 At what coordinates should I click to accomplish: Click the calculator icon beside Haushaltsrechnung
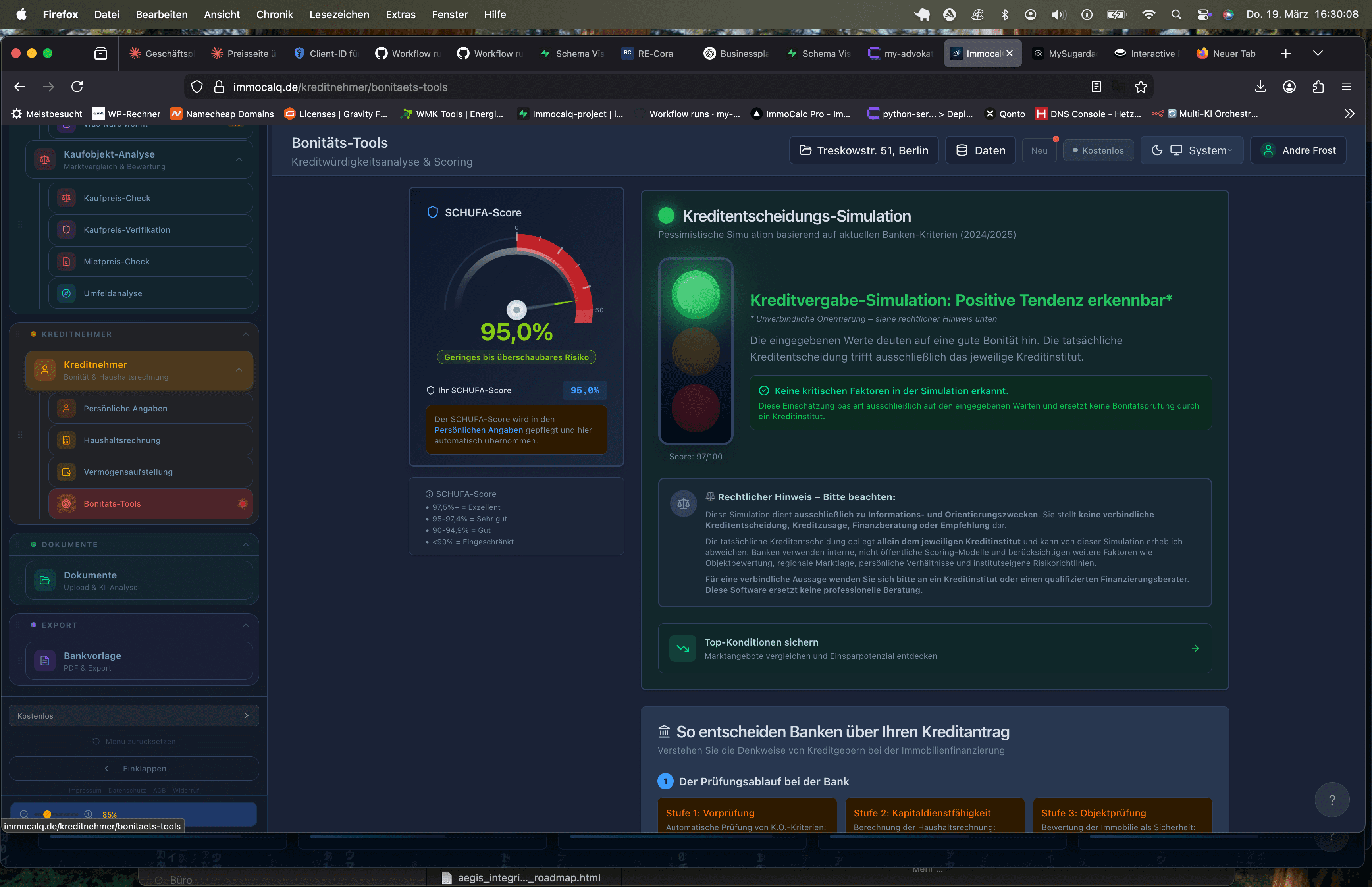click(x=66, y=440)
